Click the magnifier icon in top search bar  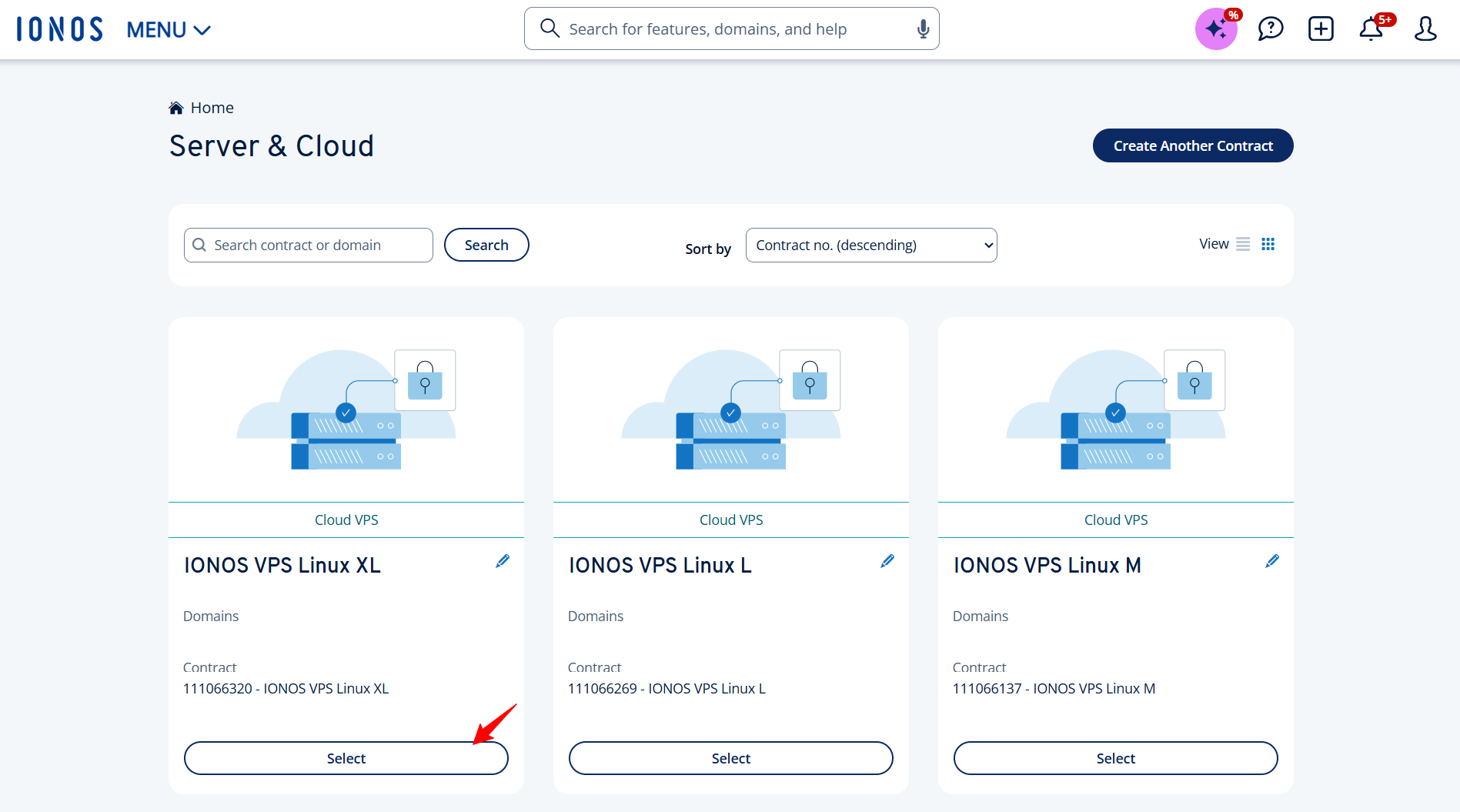coord(550,28)
